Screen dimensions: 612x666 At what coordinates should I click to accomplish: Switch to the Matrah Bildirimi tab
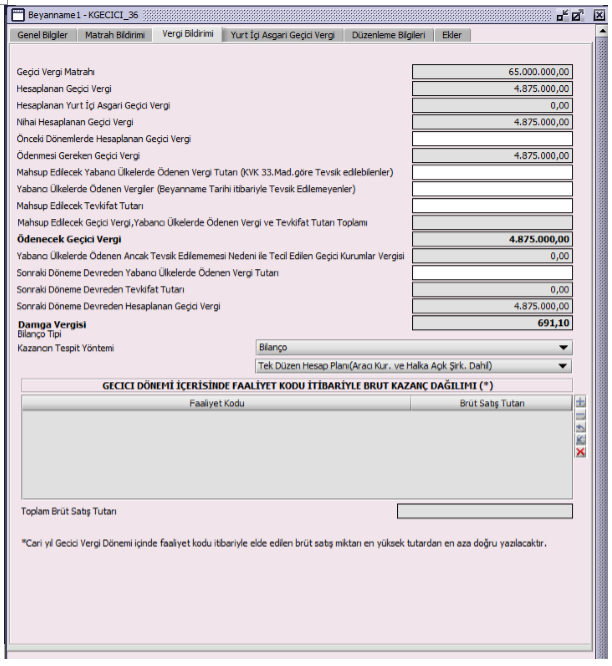pyautogui.click(x=115, y=35)
